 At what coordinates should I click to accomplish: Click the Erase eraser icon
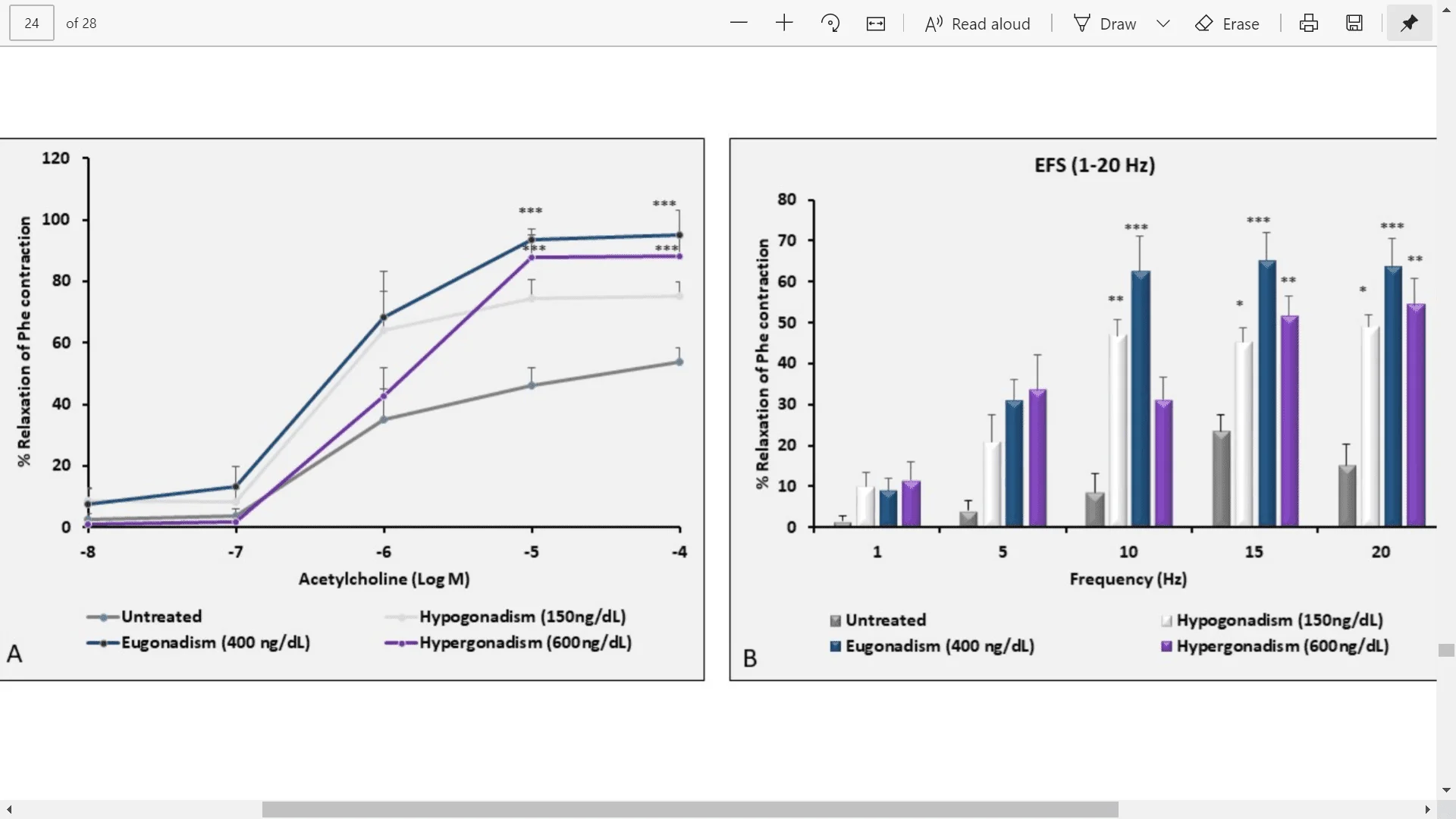1204,24
